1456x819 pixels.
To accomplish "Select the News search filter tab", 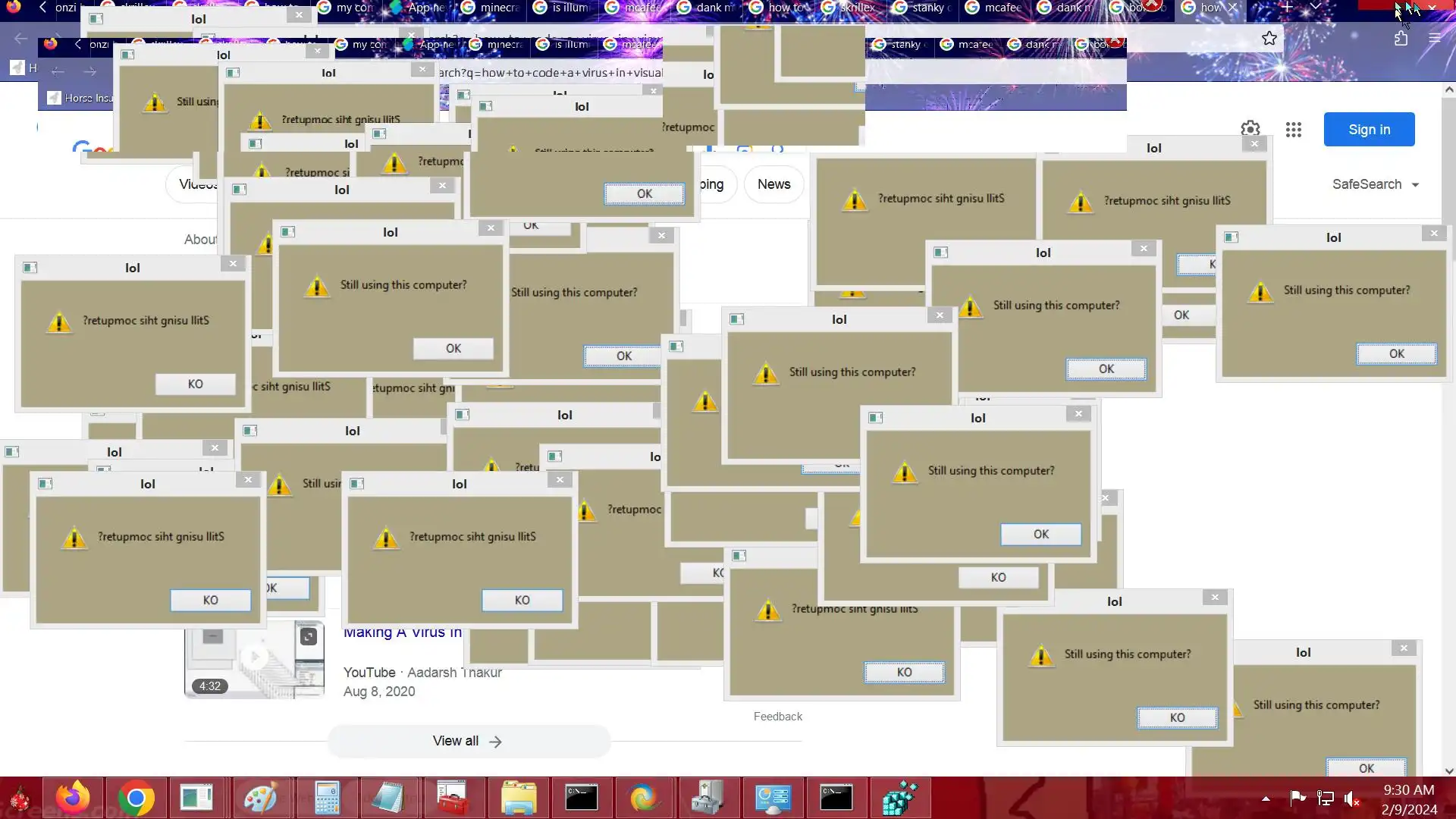I will pos(773,184).
